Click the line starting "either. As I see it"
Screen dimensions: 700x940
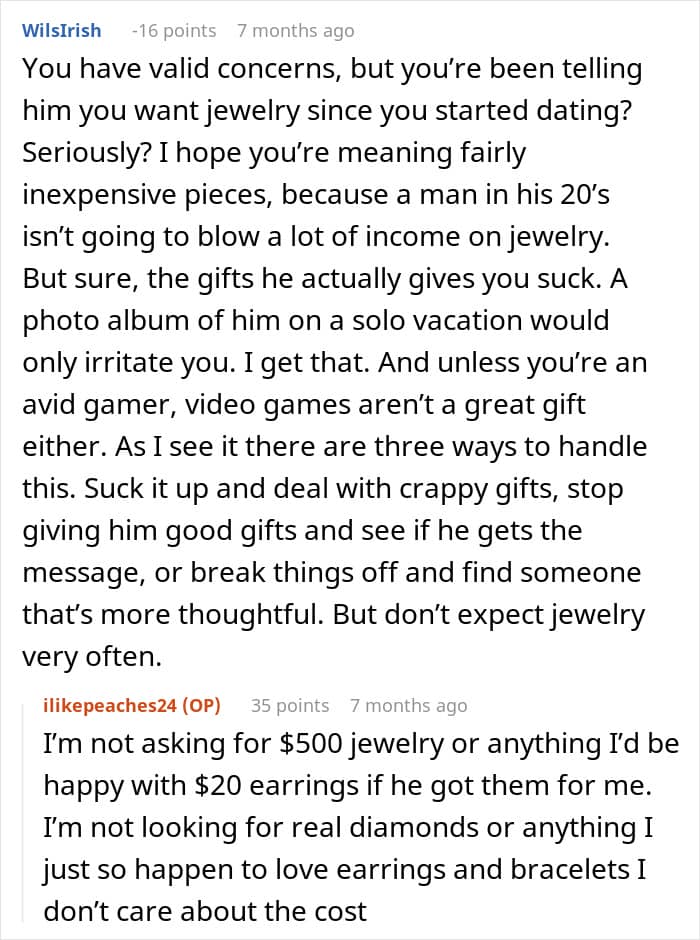334,447
